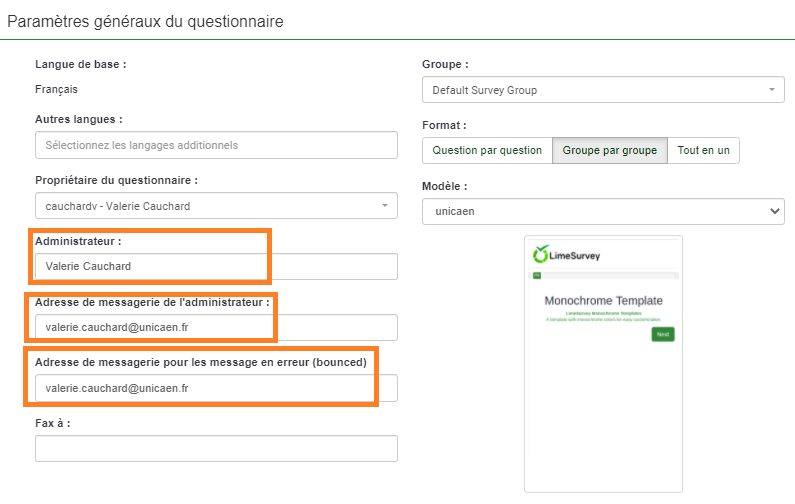
Task: Choose the Groupe par groupe format
Action: coord(609,150)
